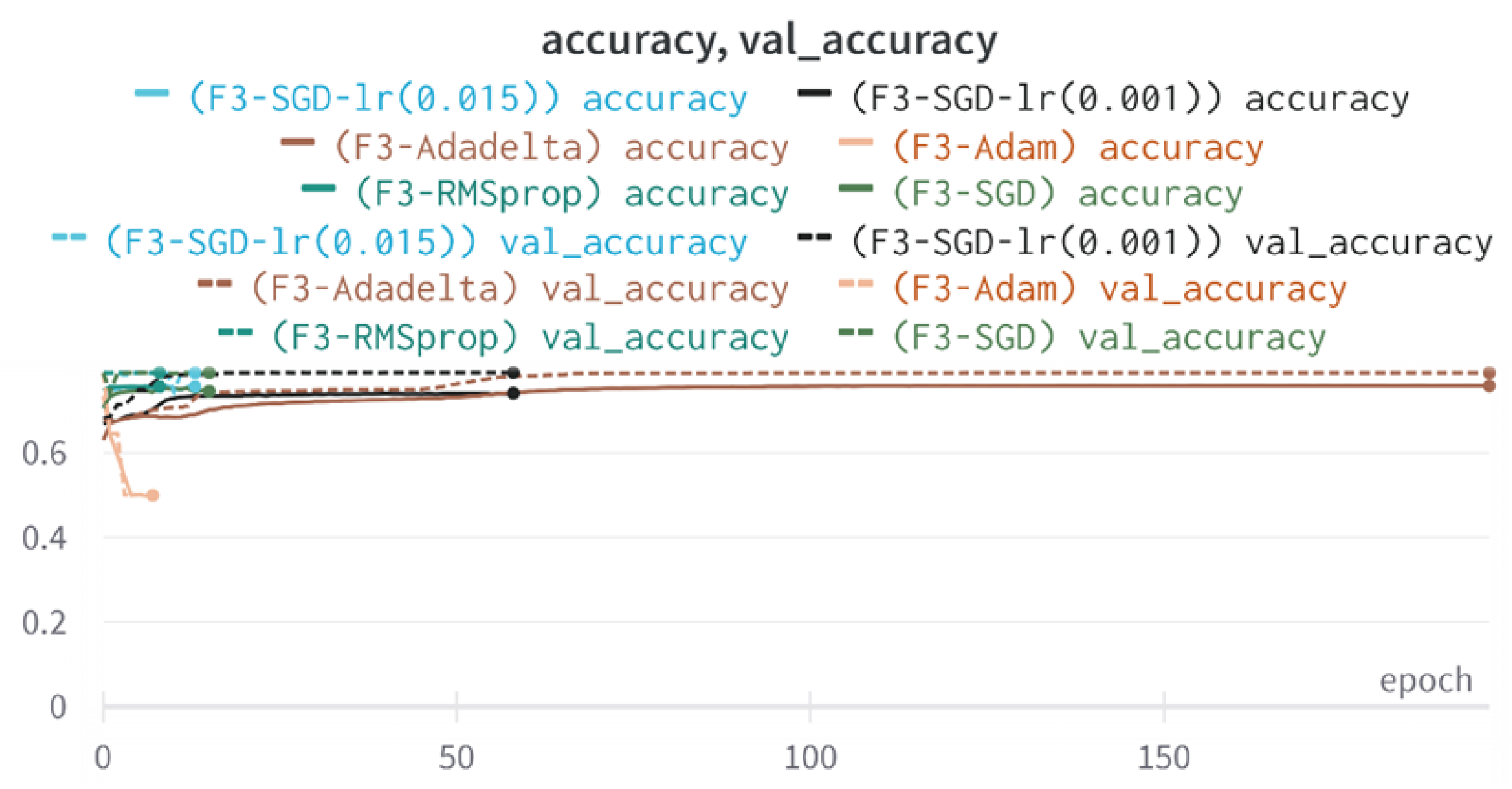Toggle the F3-SGD-lr(0.015) val_accuracy legend entry
Image resolution: width=1512 pixels, height=789 pixels.
[x=425, y=242]
